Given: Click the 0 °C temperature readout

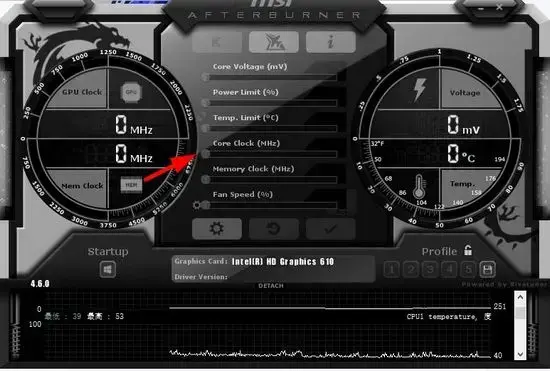Looking at the screenshot, I should click(461, 154).
